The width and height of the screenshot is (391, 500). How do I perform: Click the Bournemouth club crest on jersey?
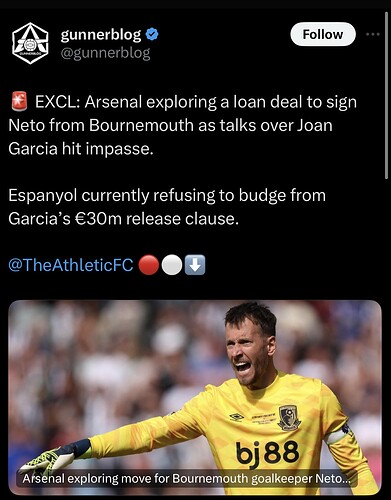point(289,417)
